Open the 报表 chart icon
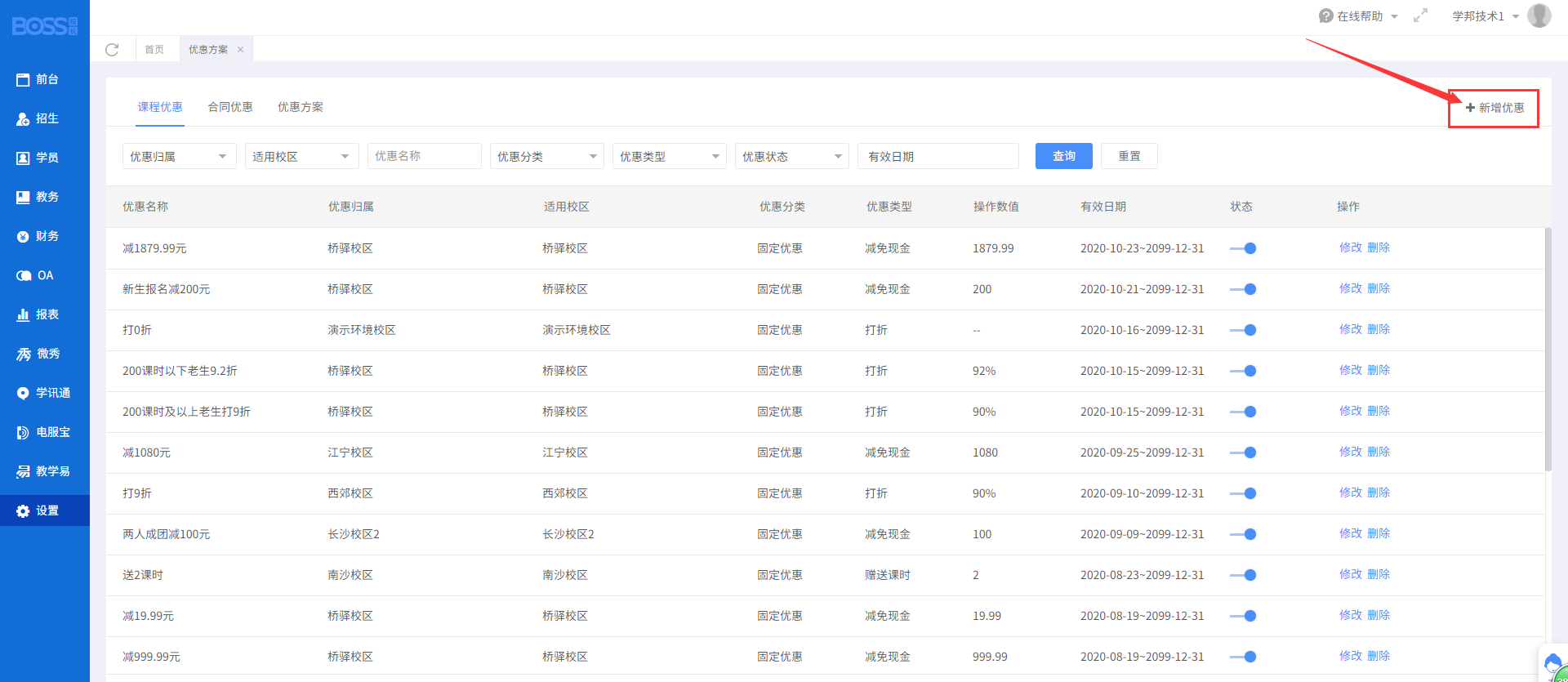 pos(23,315)
